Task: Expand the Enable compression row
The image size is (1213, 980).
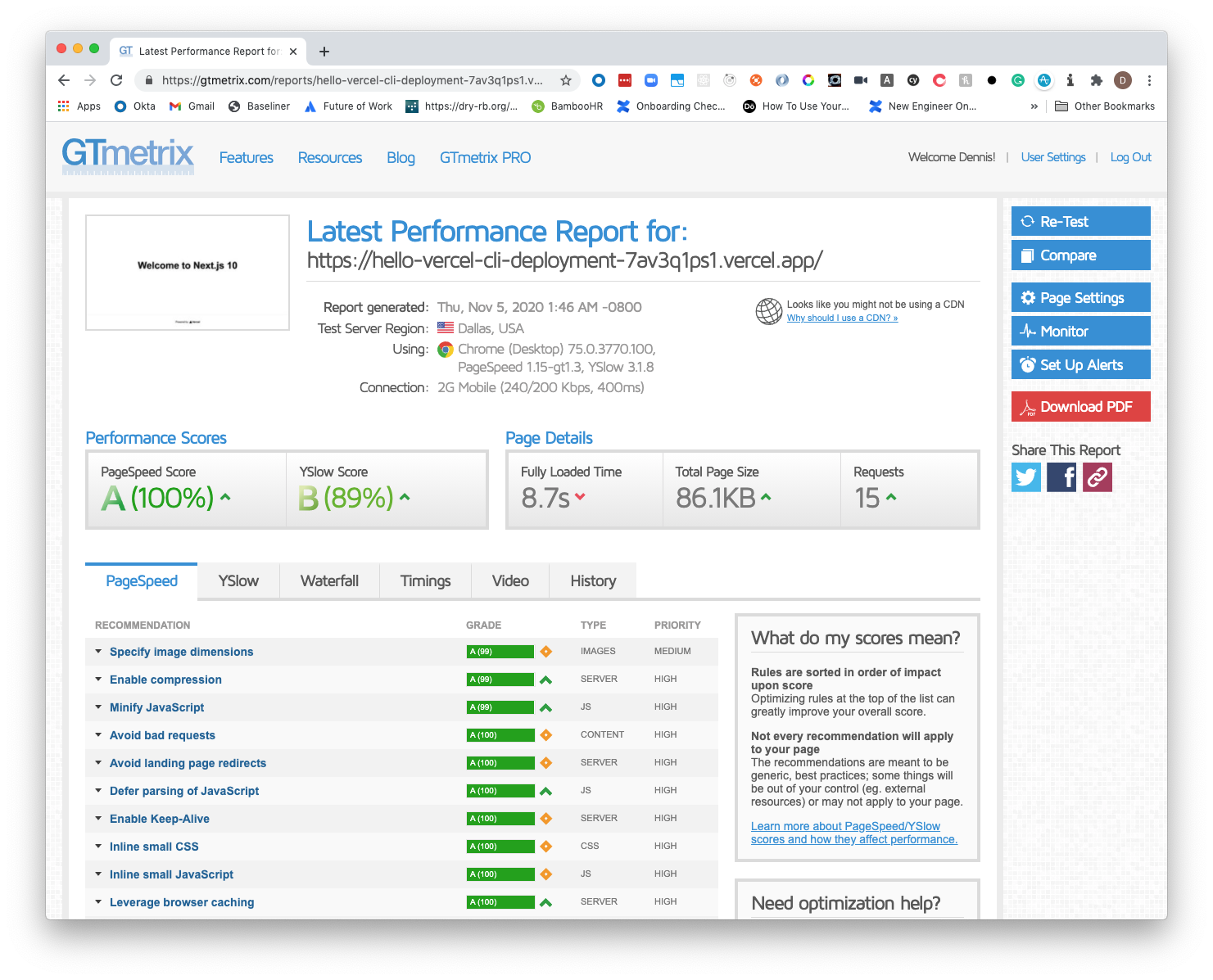Action: pyautogui.click(x=165, y=680)
